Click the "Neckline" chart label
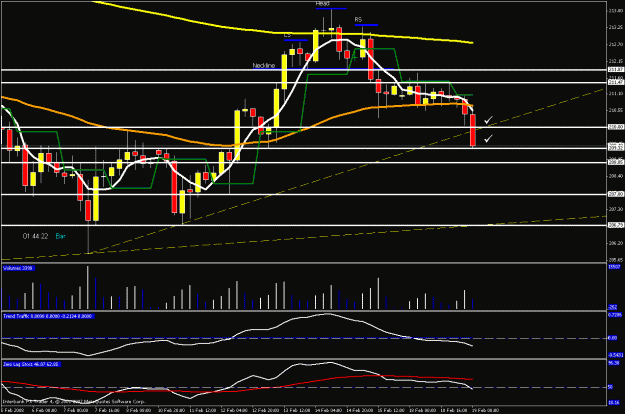 [x=263, y=65]
